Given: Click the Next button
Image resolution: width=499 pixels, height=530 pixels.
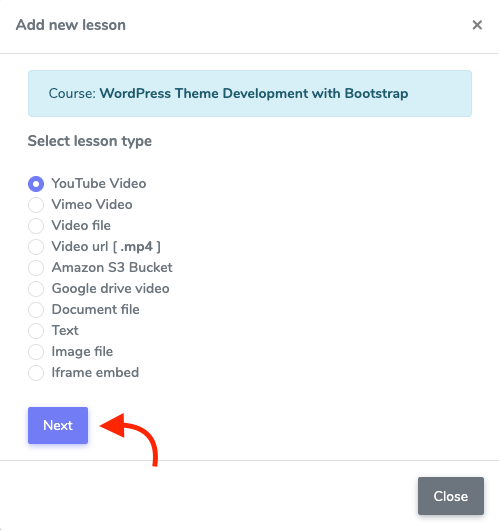Looking at the screenshot, I should 58,425.
